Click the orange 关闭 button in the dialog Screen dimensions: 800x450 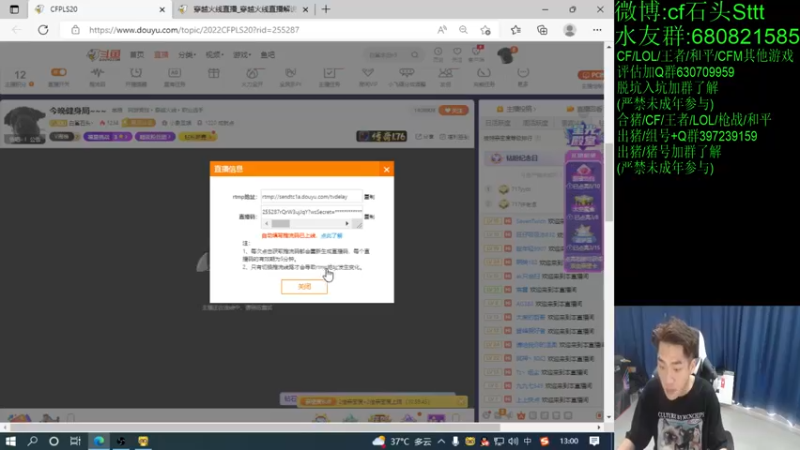pos(304,287)
